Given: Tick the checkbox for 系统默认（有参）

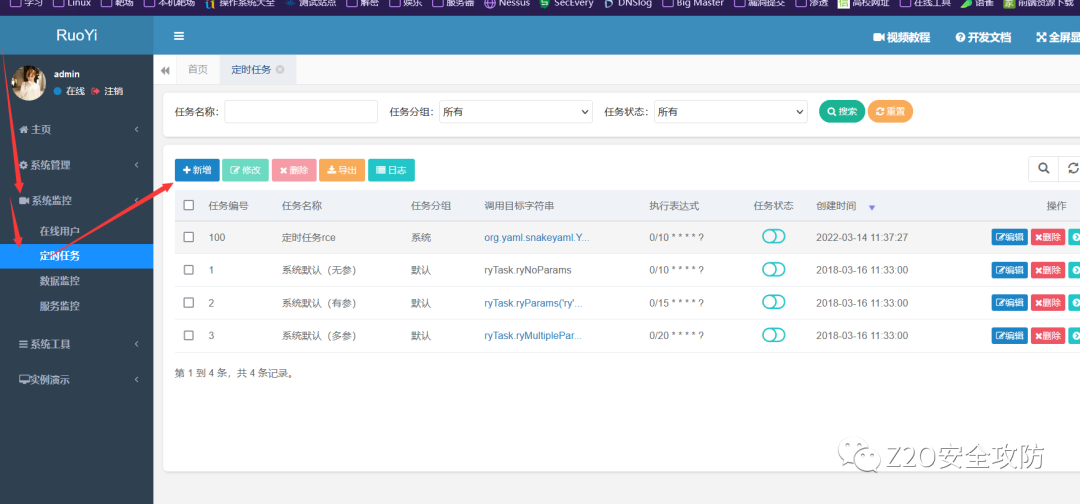Looking at the screenshot, I should pos(189,302).
